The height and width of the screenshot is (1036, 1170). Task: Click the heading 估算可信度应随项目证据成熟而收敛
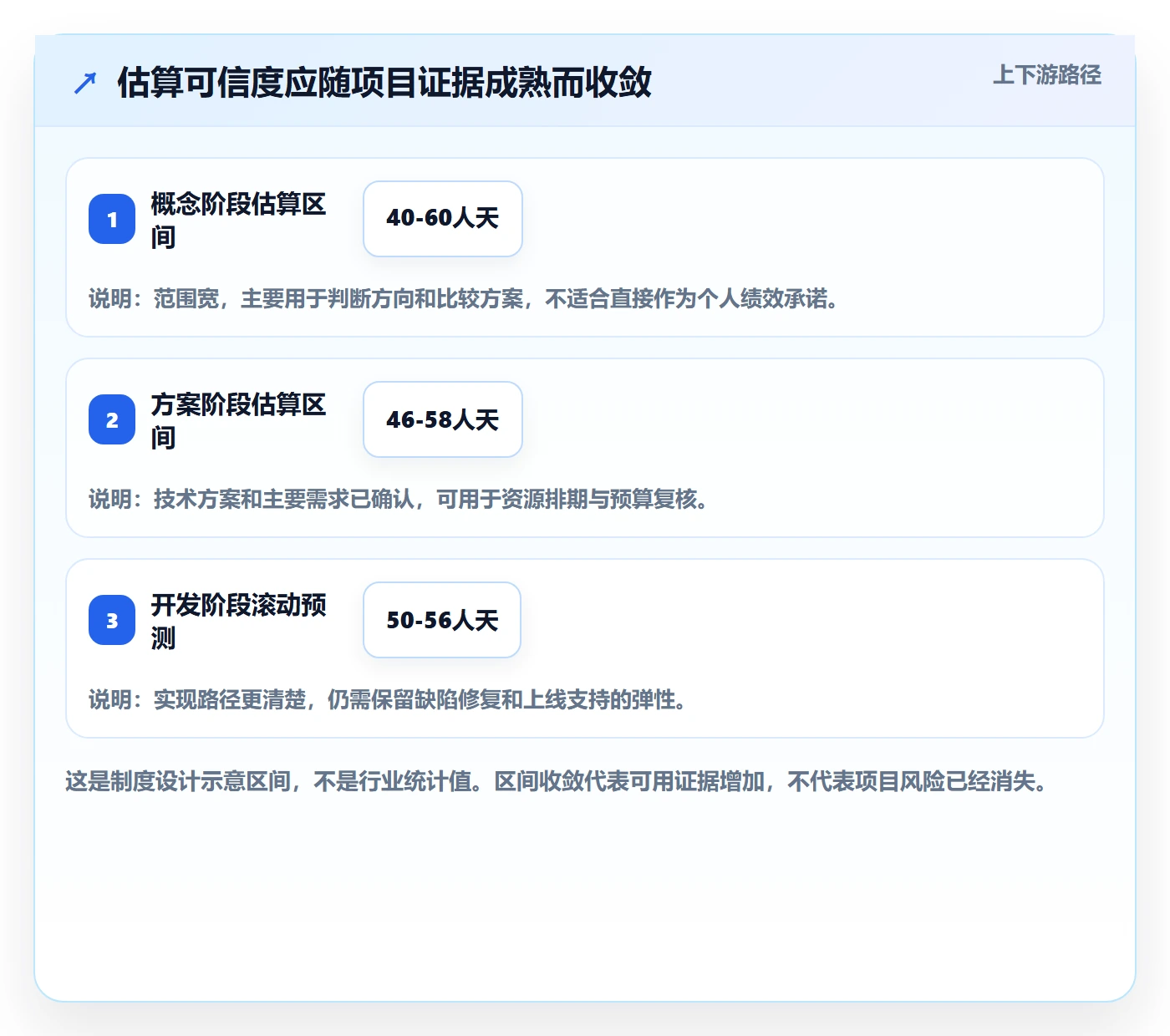(384, 83)
